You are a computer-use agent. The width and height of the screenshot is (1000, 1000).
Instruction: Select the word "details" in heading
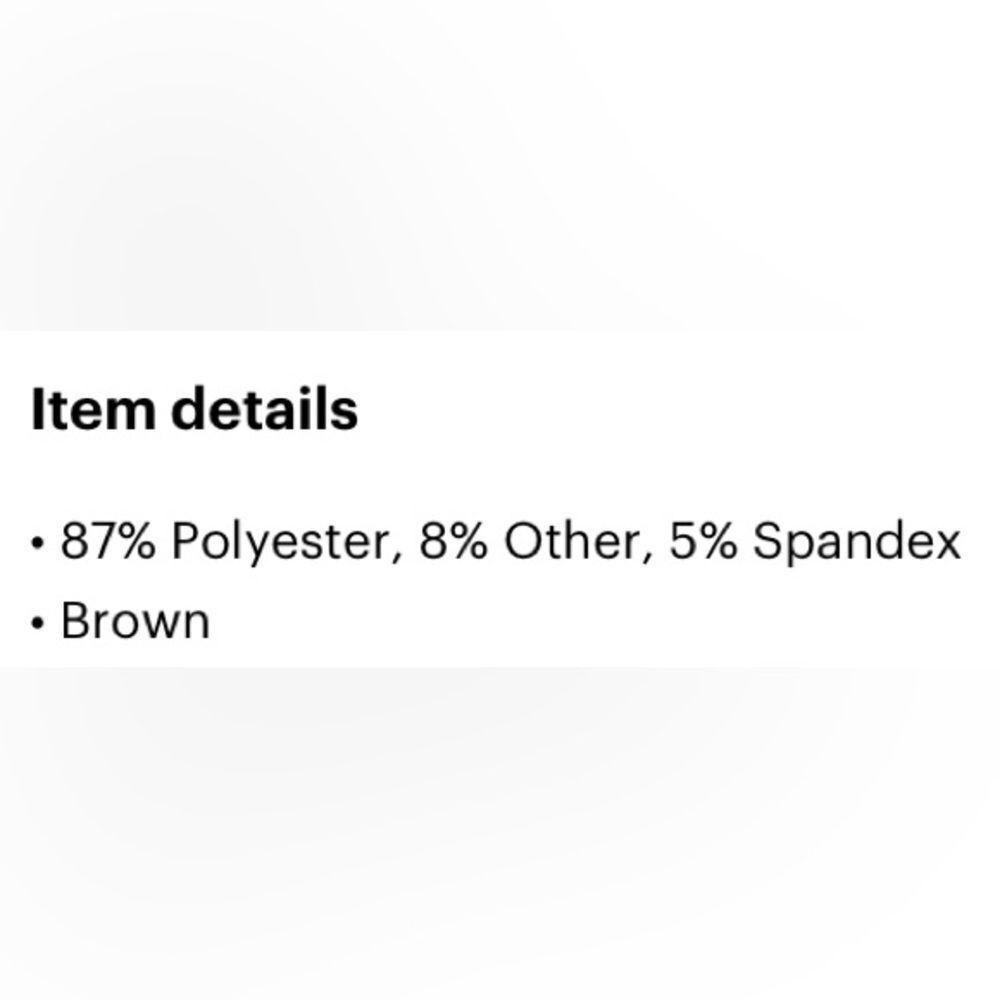pyautogui.click(x=265, y=409)
